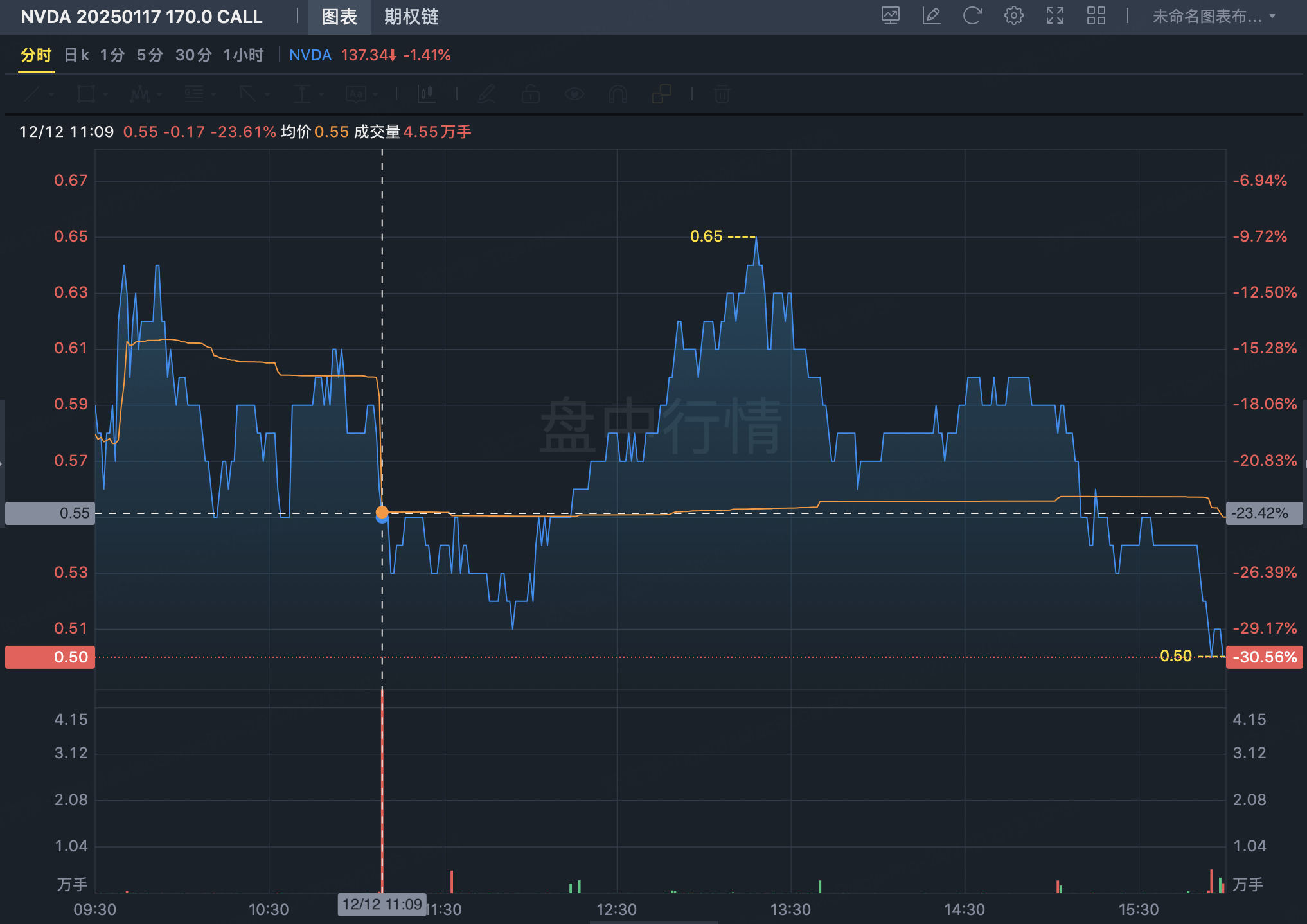The height and width of the screenshot is (924, 1307).
Task: Expand the line drawing tool dropdown arrow
Action: click(x=52, y=95)
